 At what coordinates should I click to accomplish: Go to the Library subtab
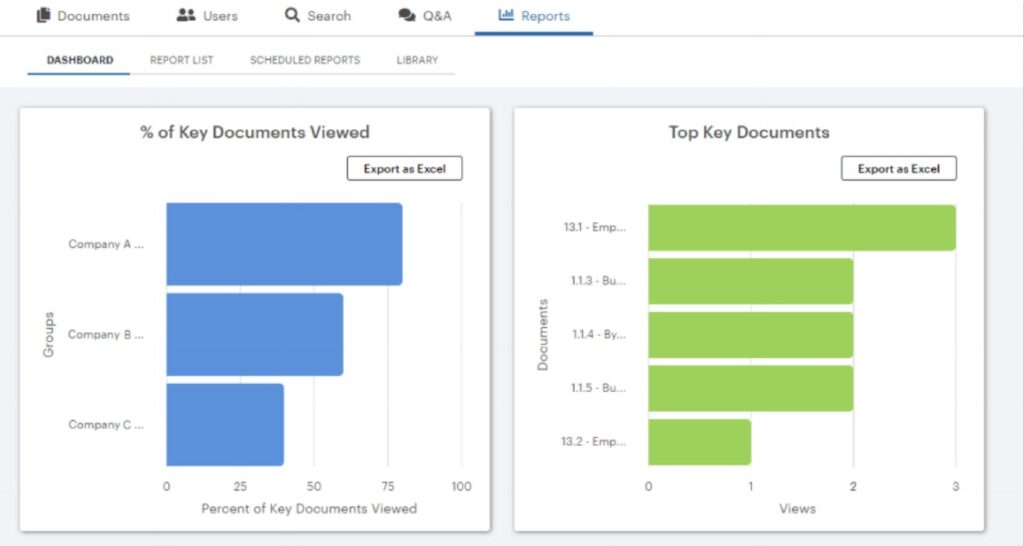tap(417, 60)
